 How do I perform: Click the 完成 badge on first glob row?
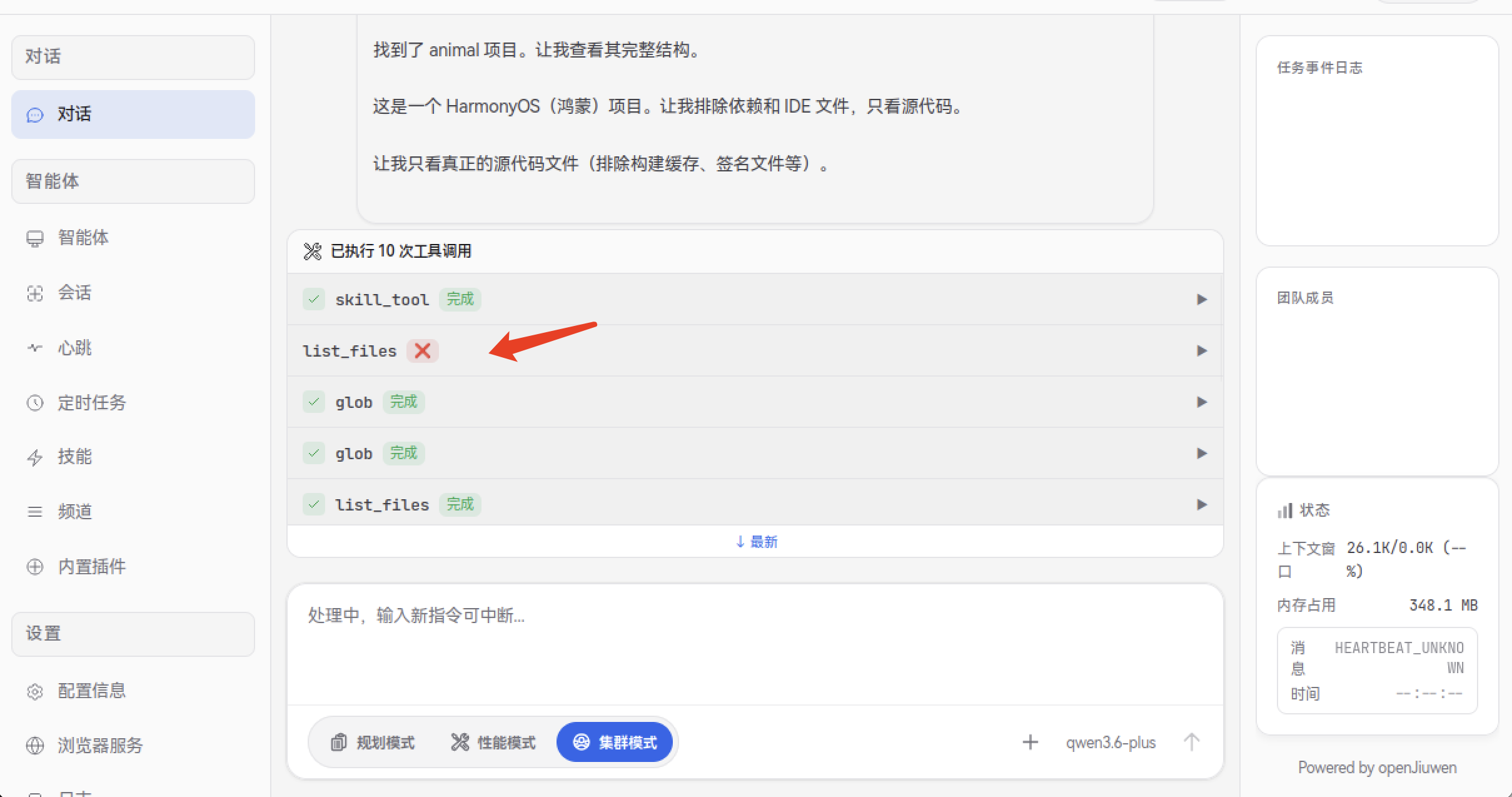coord(404,402)
